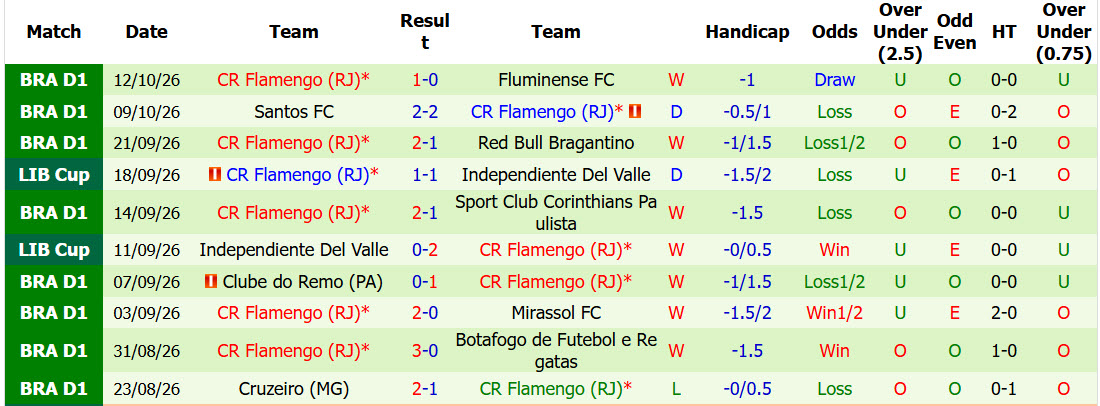
Task: Click the Cruzeiro (MG) team name
Action: (294, 388)
